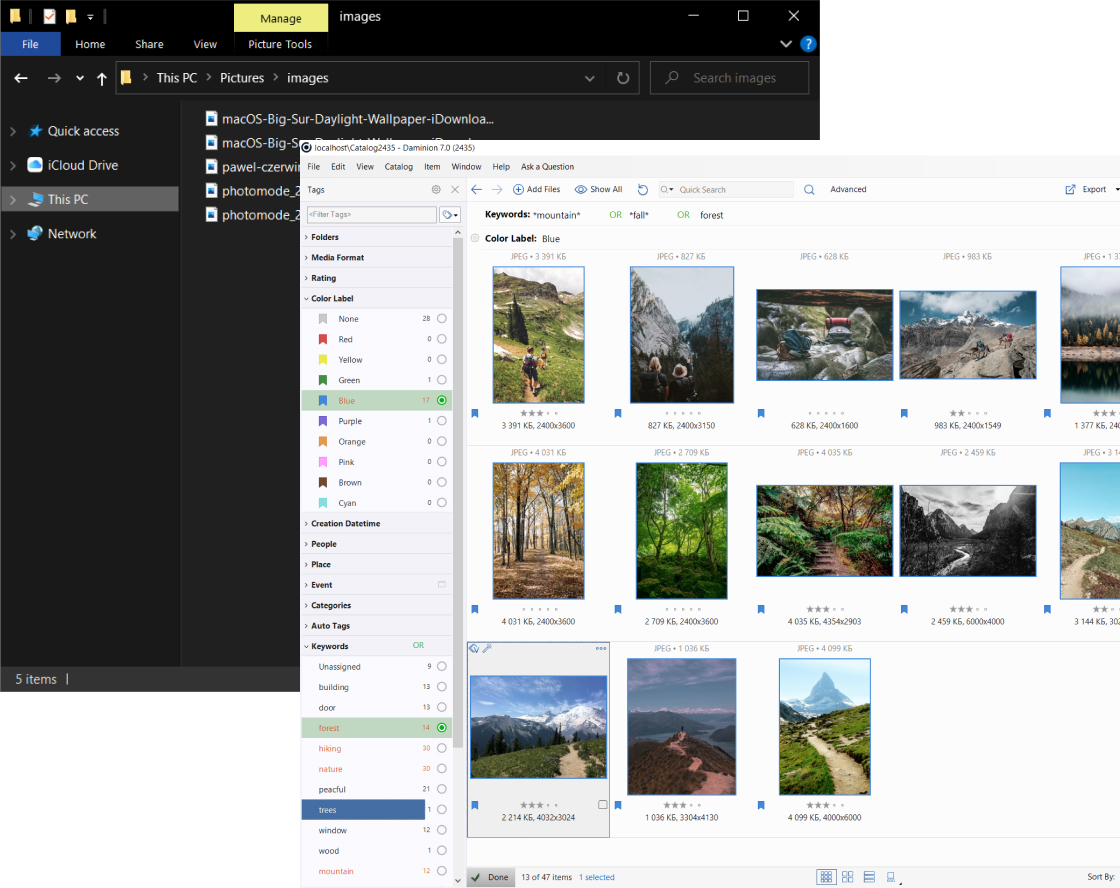This screenshot has width=1120, height=888.
Task: Tick the checkbox on the selected mountain thumbnail
Action: tap(602, 805)
